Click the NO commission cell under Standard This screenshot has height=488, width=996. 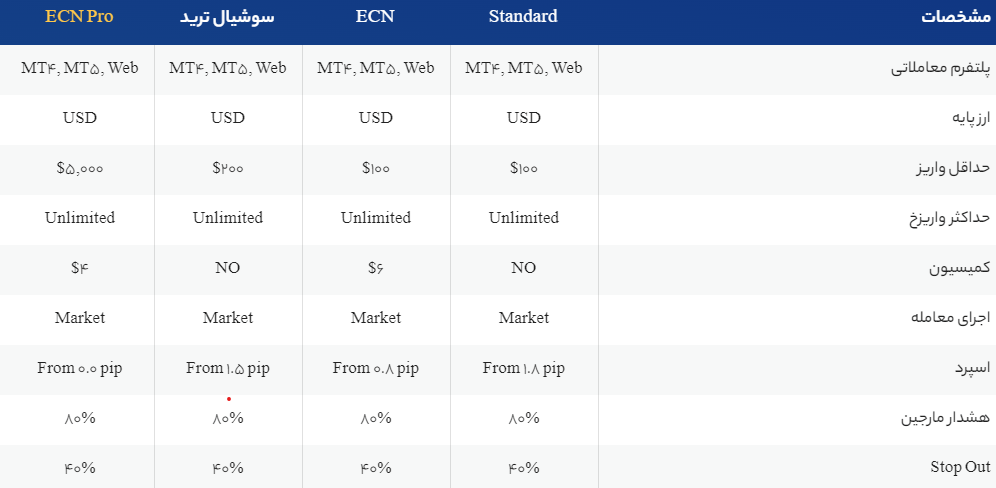pos(523,268)
